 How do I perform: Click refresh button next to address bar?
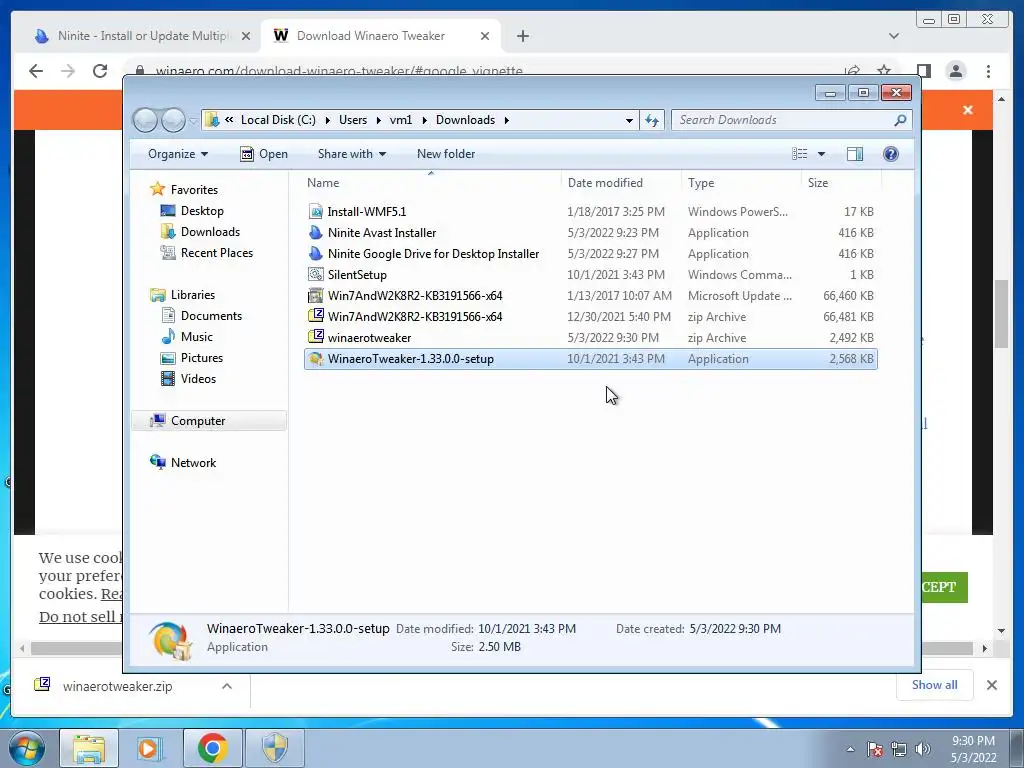652,120
